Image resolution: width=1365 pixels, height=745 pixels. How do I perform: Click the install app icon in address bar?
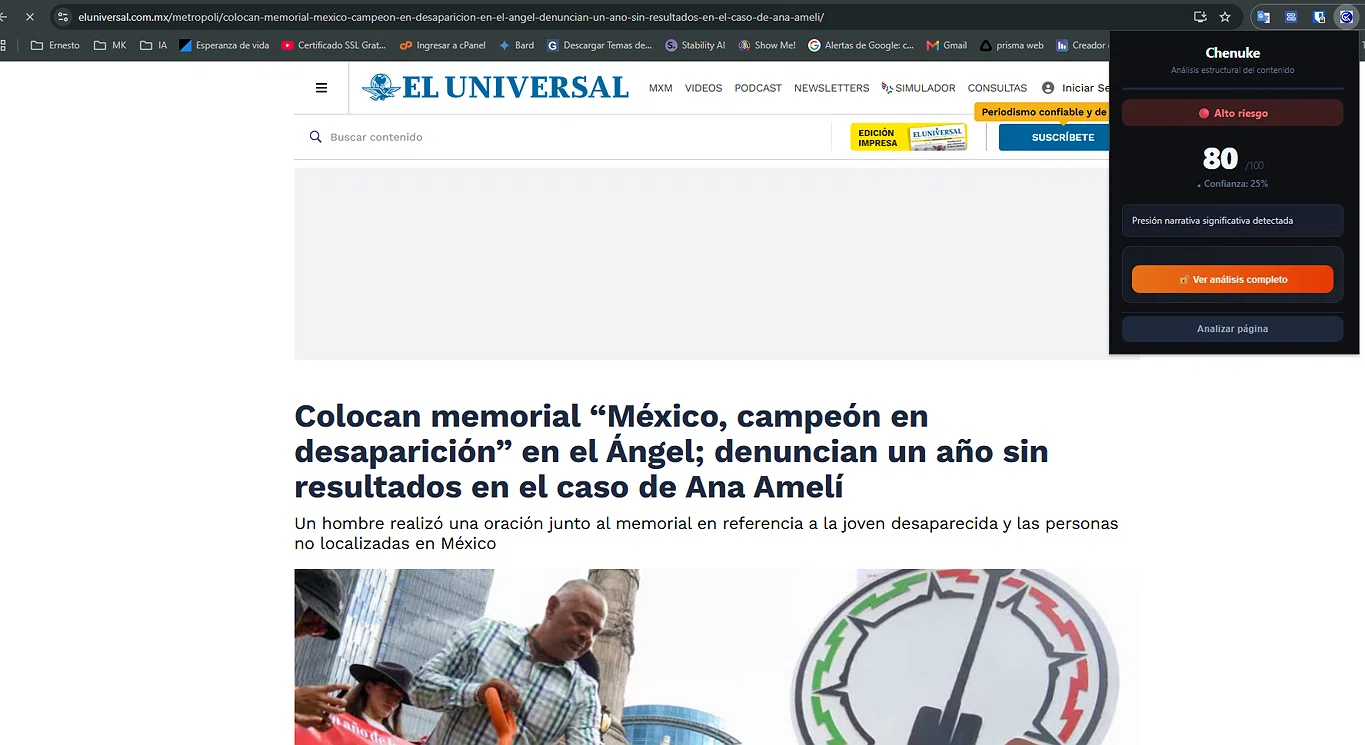(x=1200, y=17)
